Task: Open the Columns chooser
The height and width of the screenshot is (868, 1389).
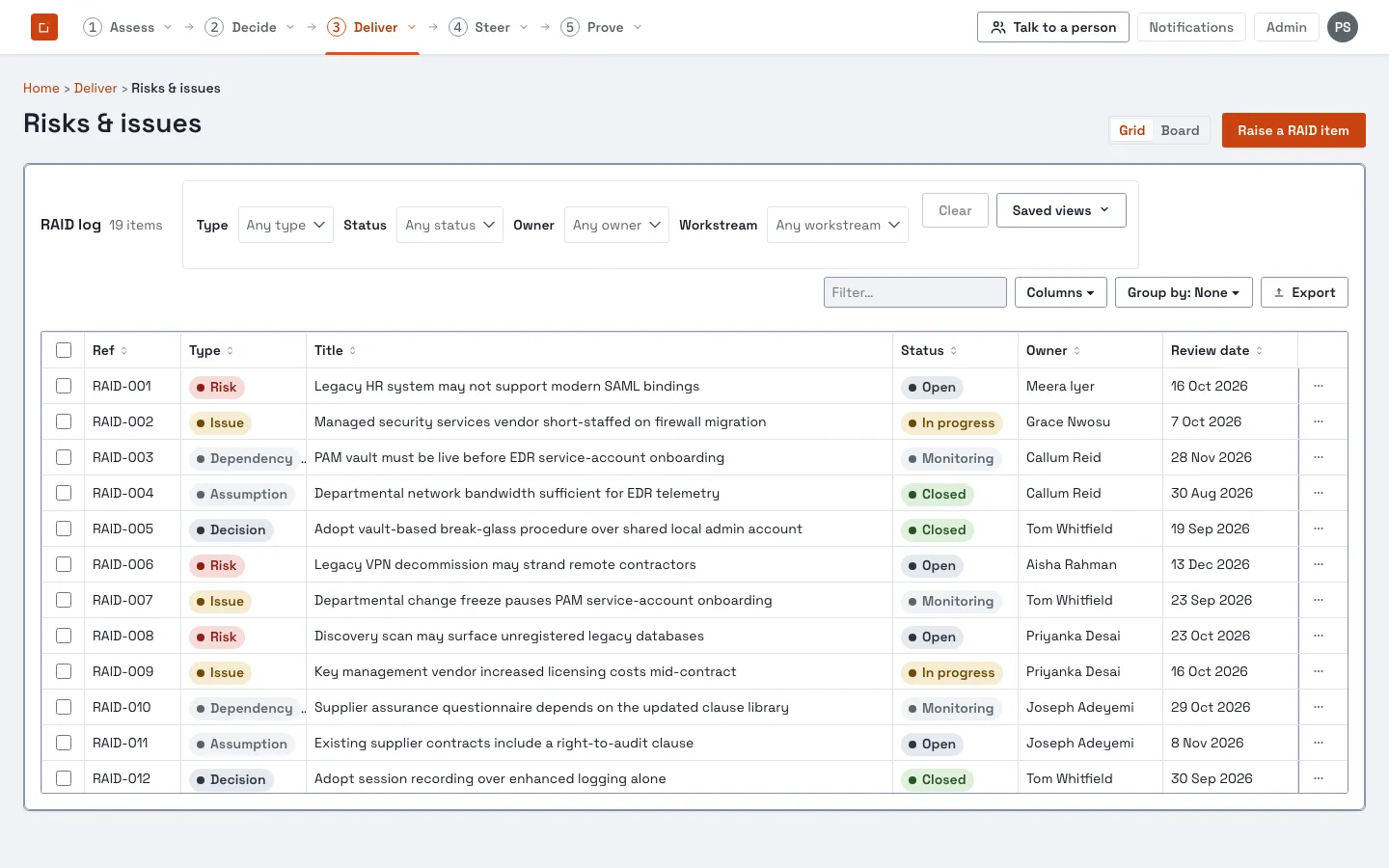Action: (1061, 292)
